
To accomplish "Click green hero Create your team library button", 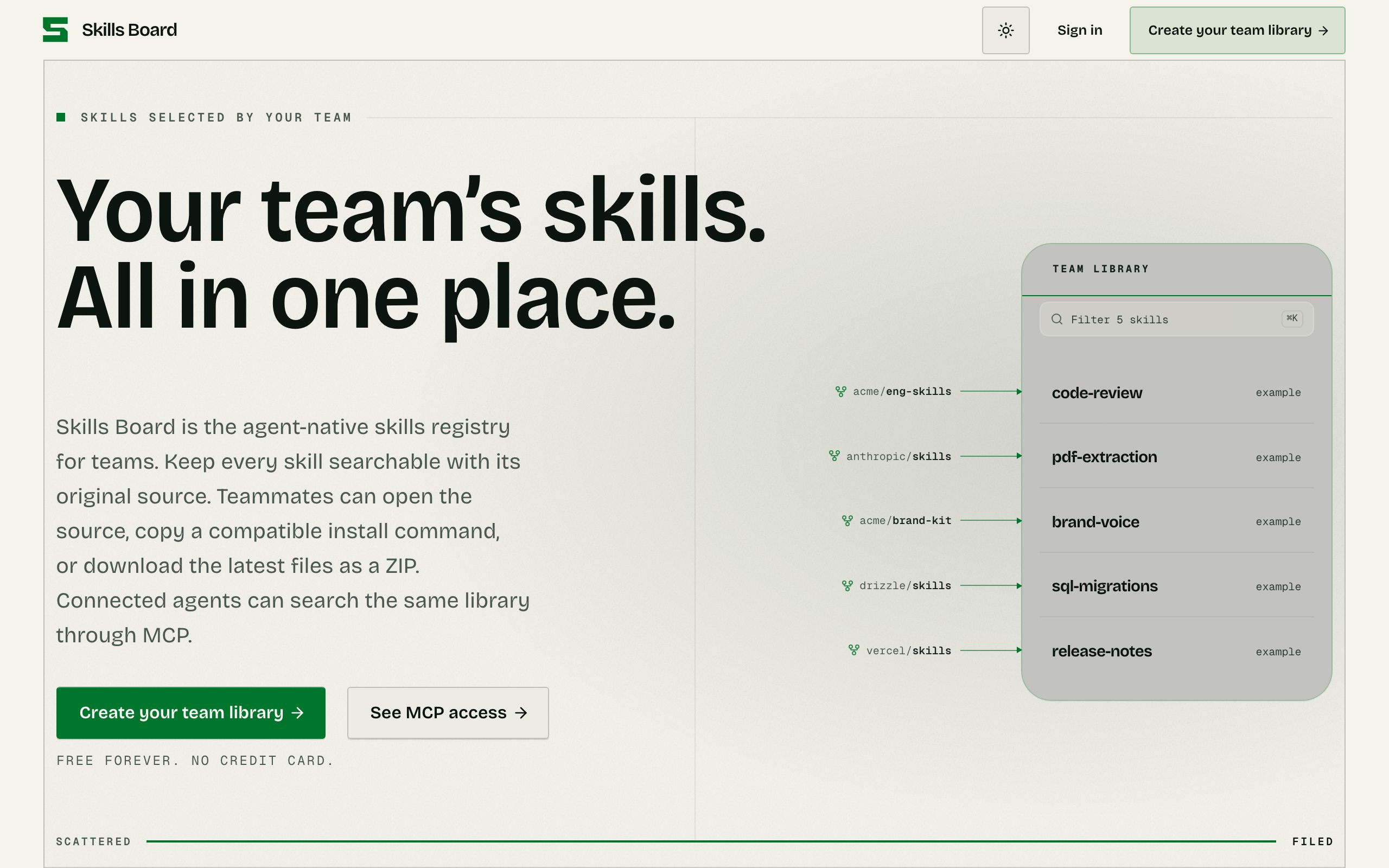I will pyautogui.click(x=190, y=712).
